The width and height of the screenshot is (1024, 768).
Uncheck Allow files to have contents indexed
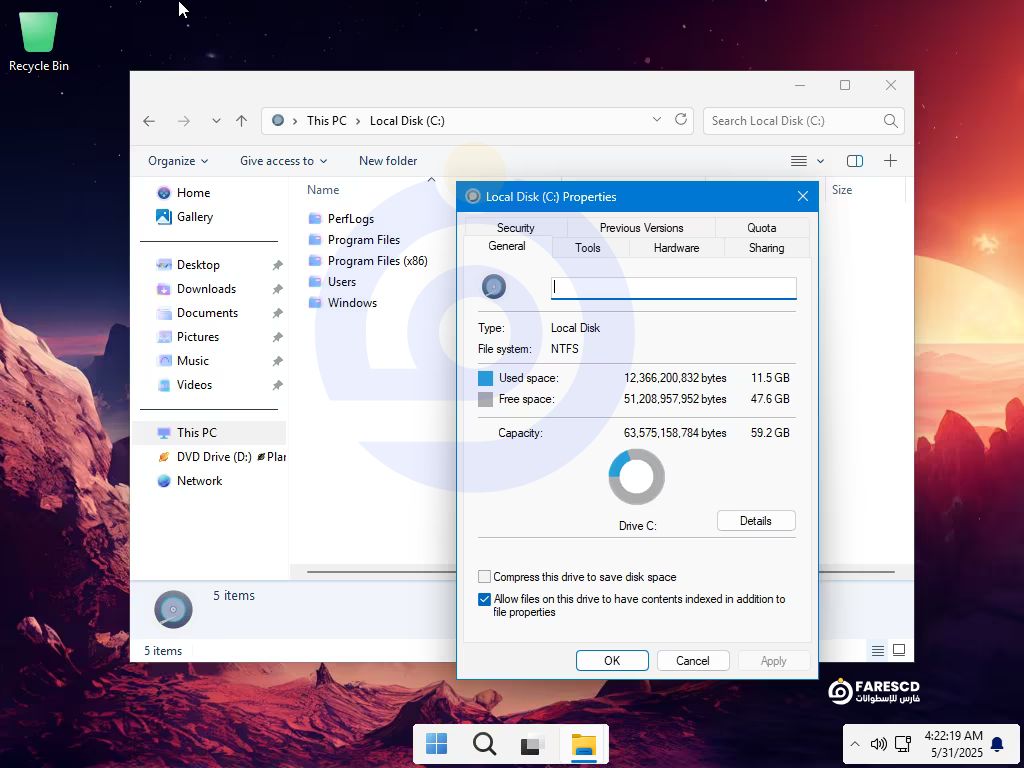click(484, 600)
